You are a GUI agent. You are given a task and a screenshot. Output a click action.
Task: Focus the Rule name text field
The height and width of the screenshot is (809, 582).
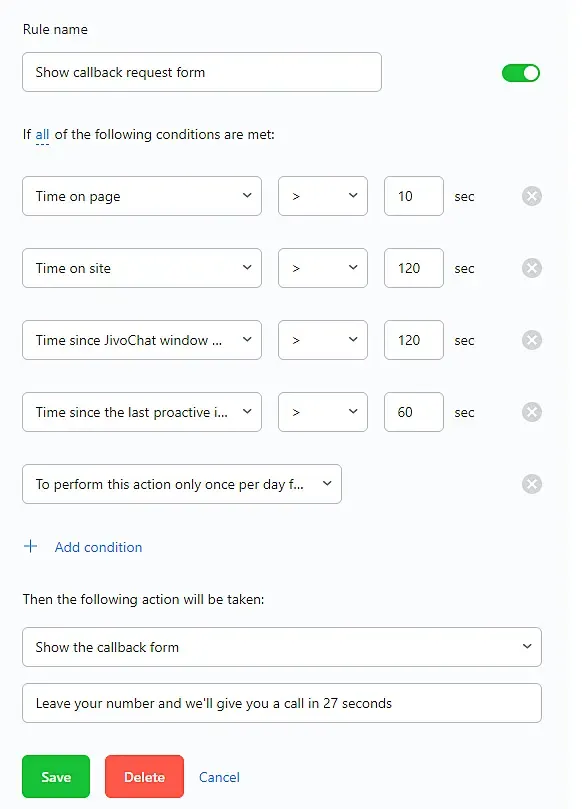[202, 72]
